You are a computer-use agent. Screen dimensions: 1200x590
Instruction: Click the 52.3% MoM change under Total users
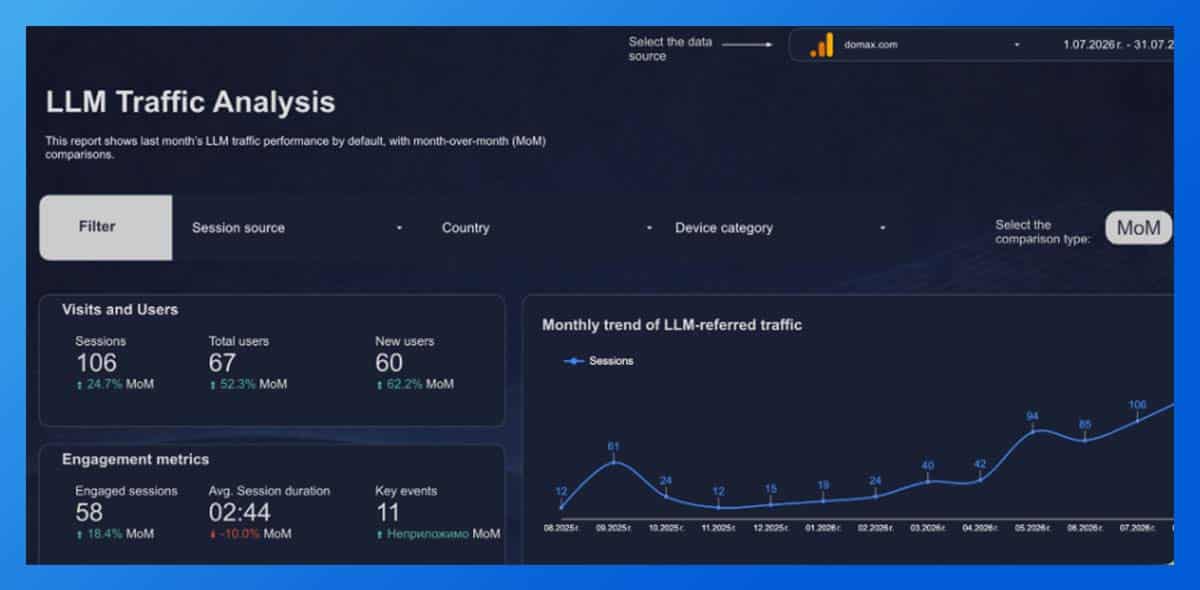click(248, 384)
